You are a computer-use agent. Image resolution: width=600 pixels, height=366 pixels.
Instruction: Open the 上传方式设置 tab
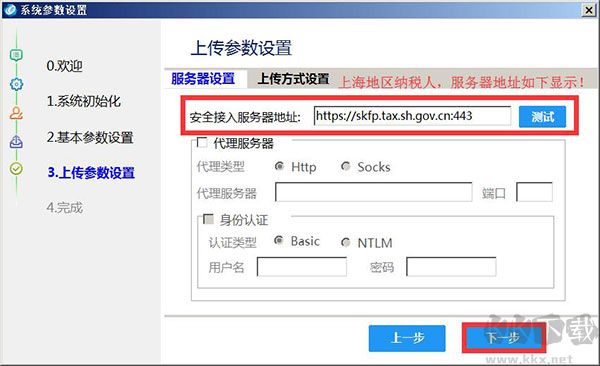click(293, 79)
